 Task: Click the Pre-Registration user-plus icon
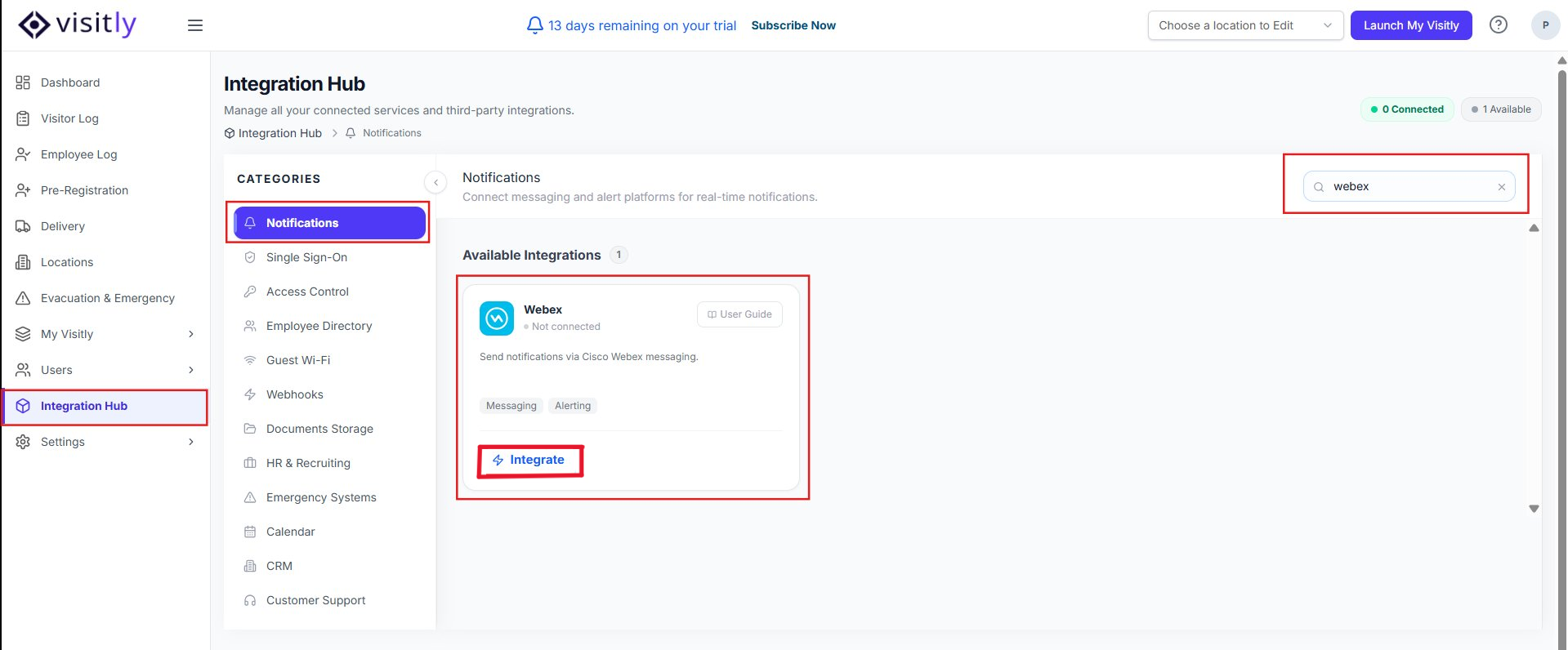(23, 190)
